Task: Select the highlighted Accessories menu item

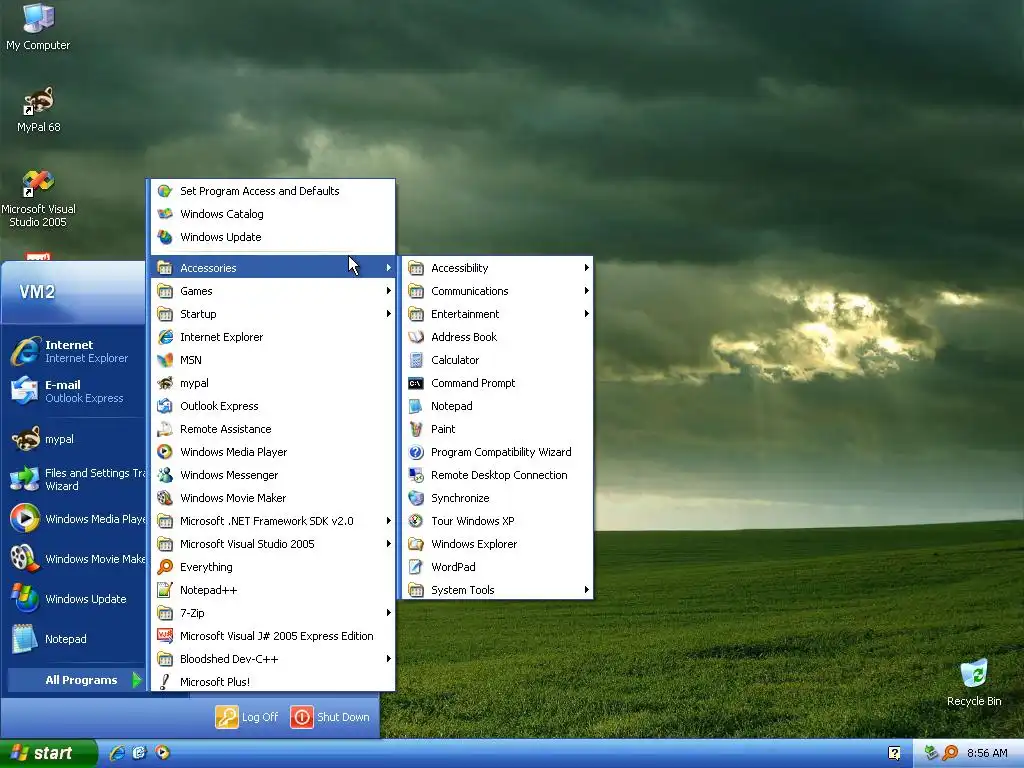Action: pos(273,268)
